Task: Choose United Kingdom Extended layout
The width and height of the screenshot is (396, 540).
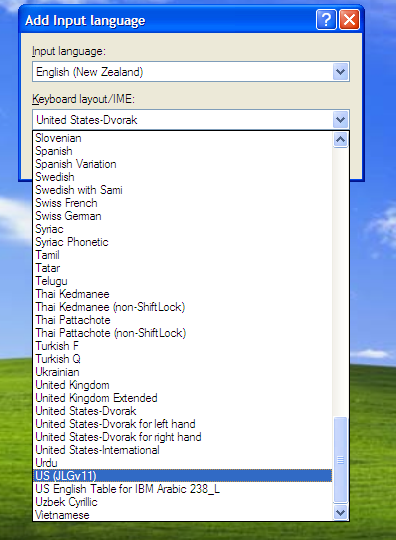Action: 183,398
